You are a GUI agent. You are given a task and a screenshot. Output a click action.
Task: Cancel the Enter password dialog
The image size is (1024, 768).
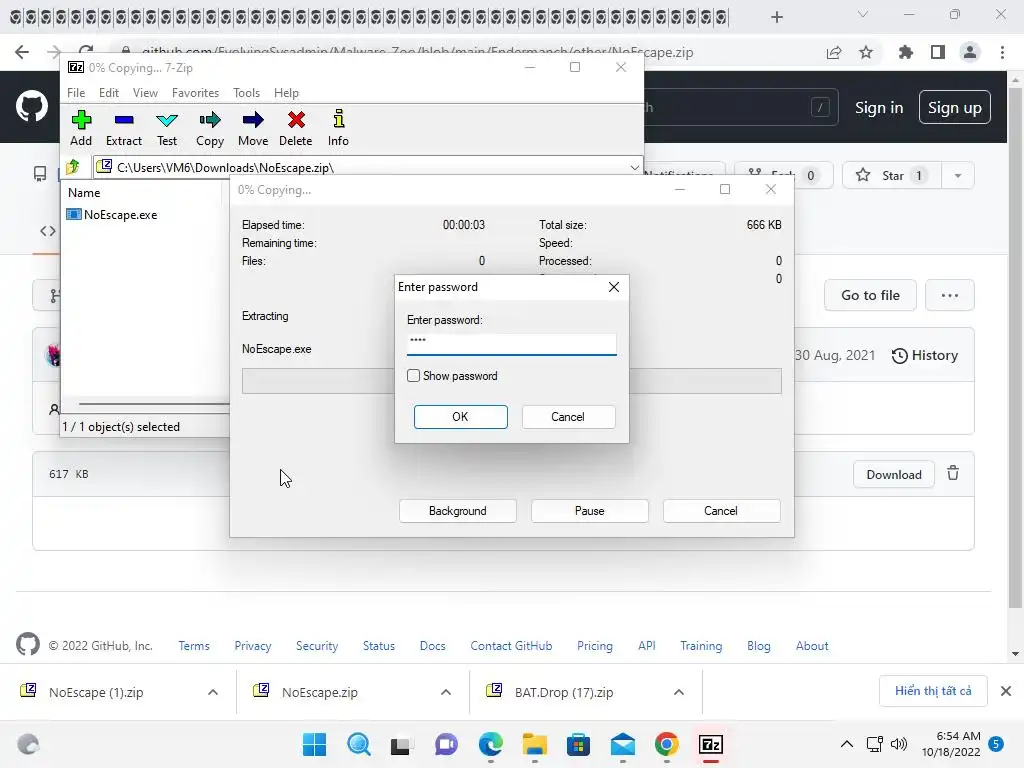[568, 417]
